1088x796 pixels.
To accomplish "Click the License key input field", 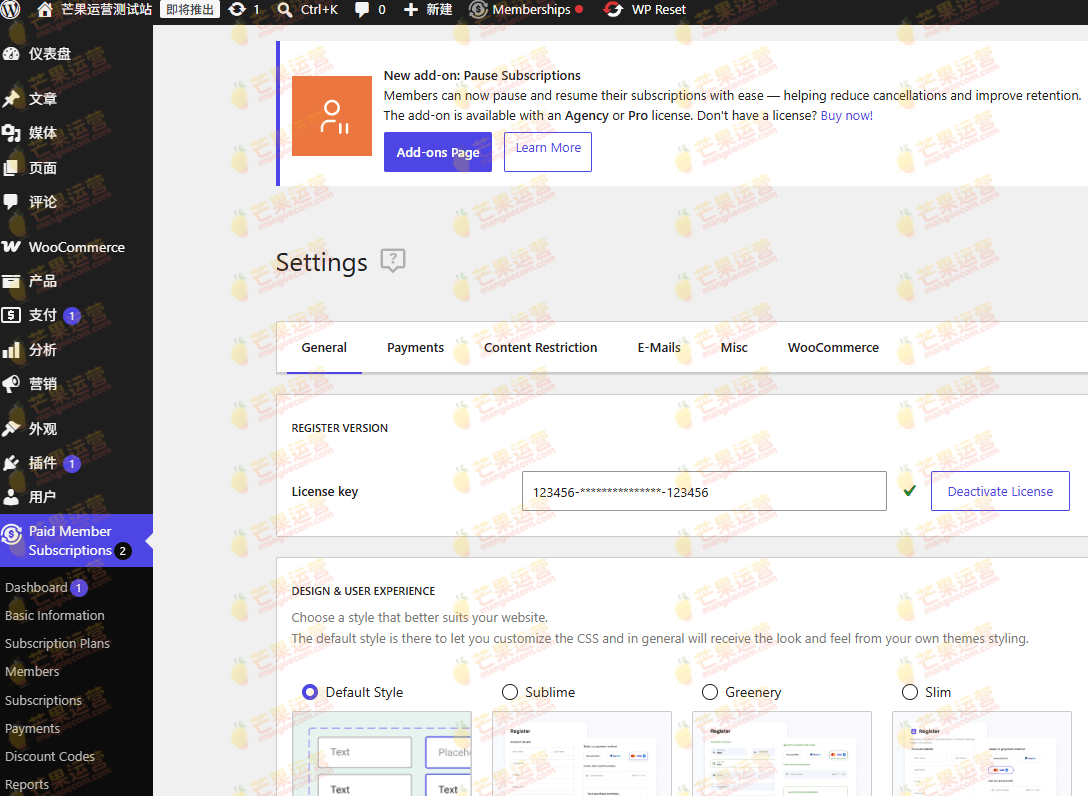I will click(x=704, y=491).
